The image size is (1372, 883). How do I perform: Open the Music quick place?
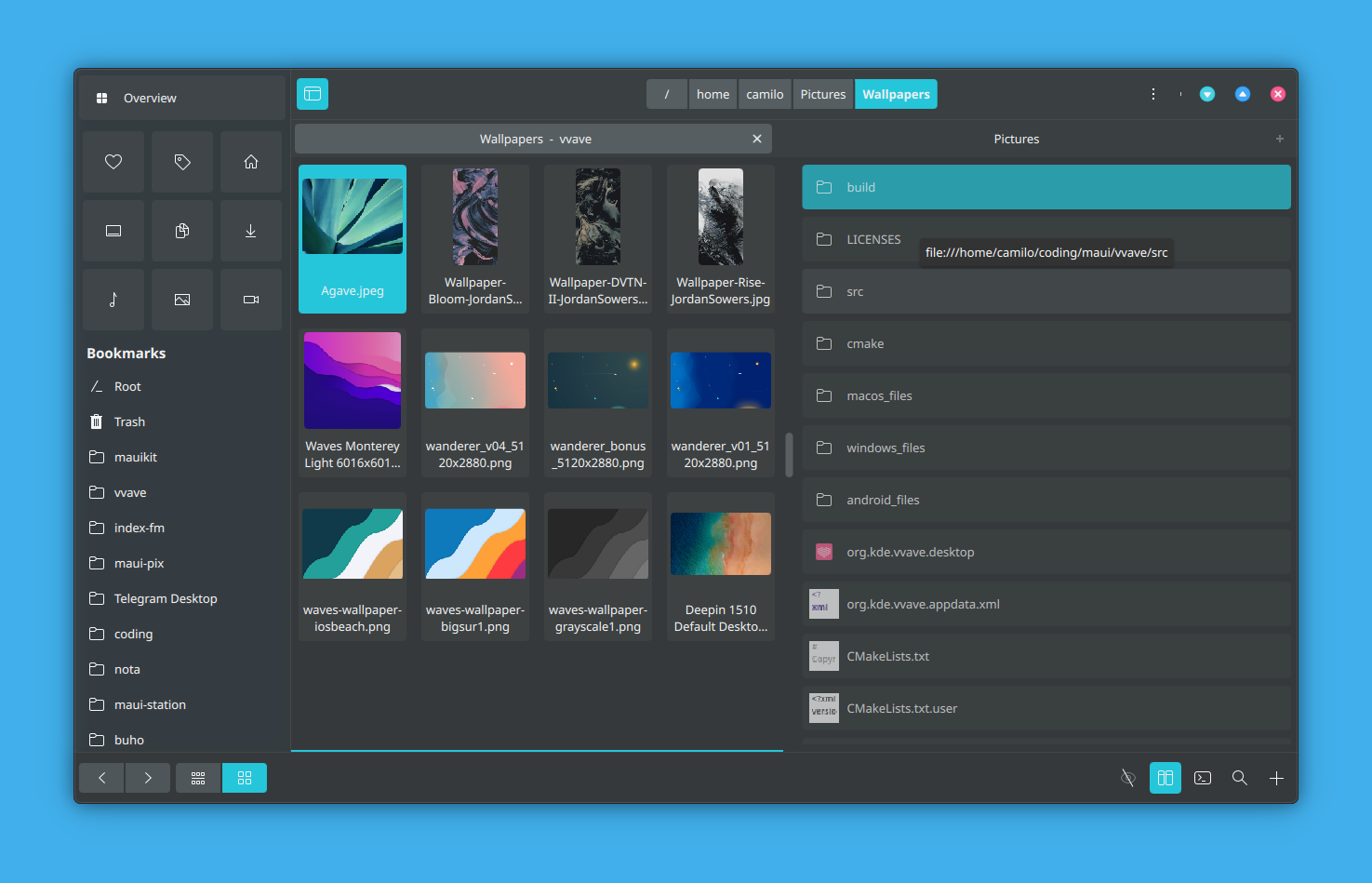113,300
